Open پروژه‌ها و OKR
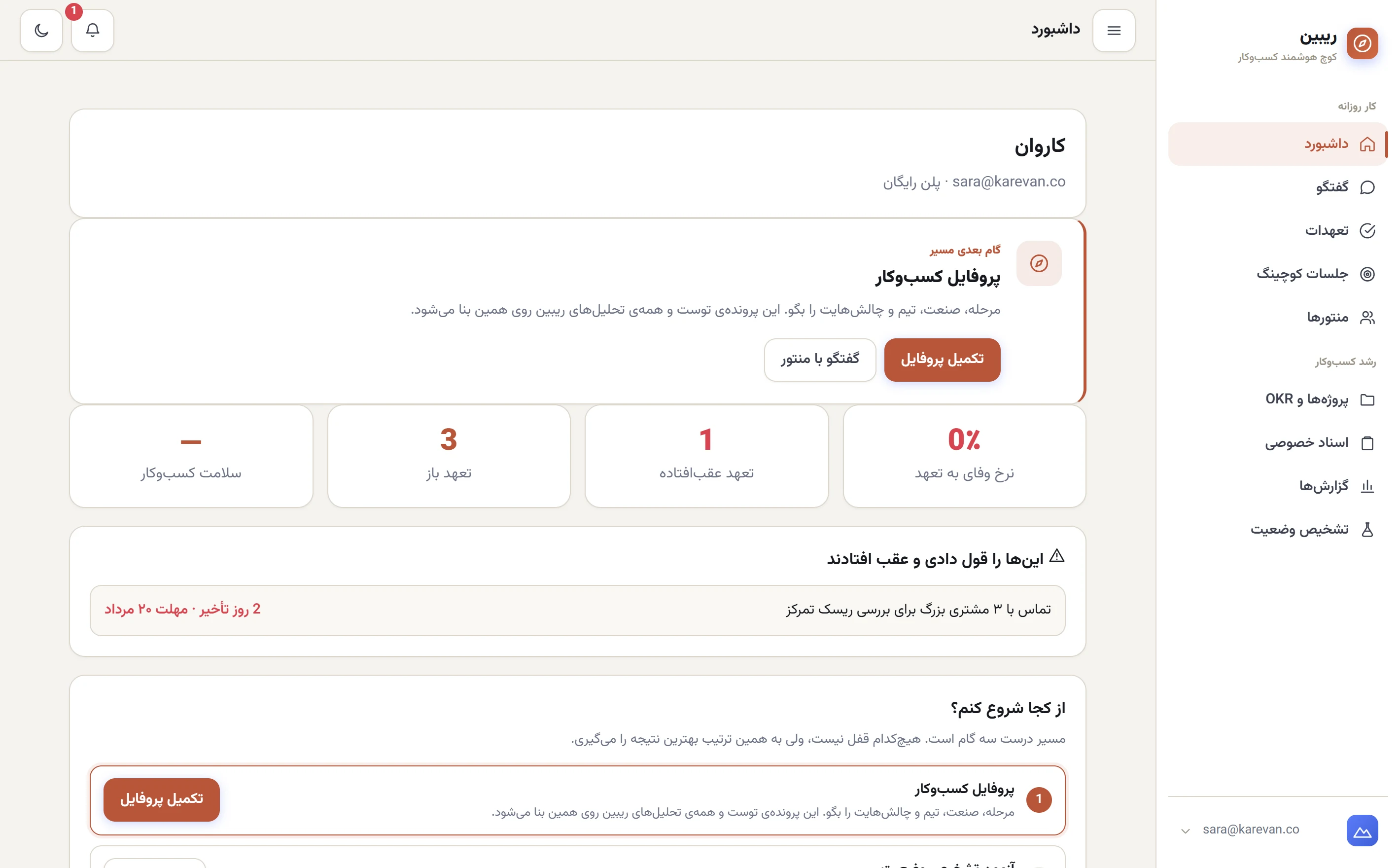 (1277, 399)
